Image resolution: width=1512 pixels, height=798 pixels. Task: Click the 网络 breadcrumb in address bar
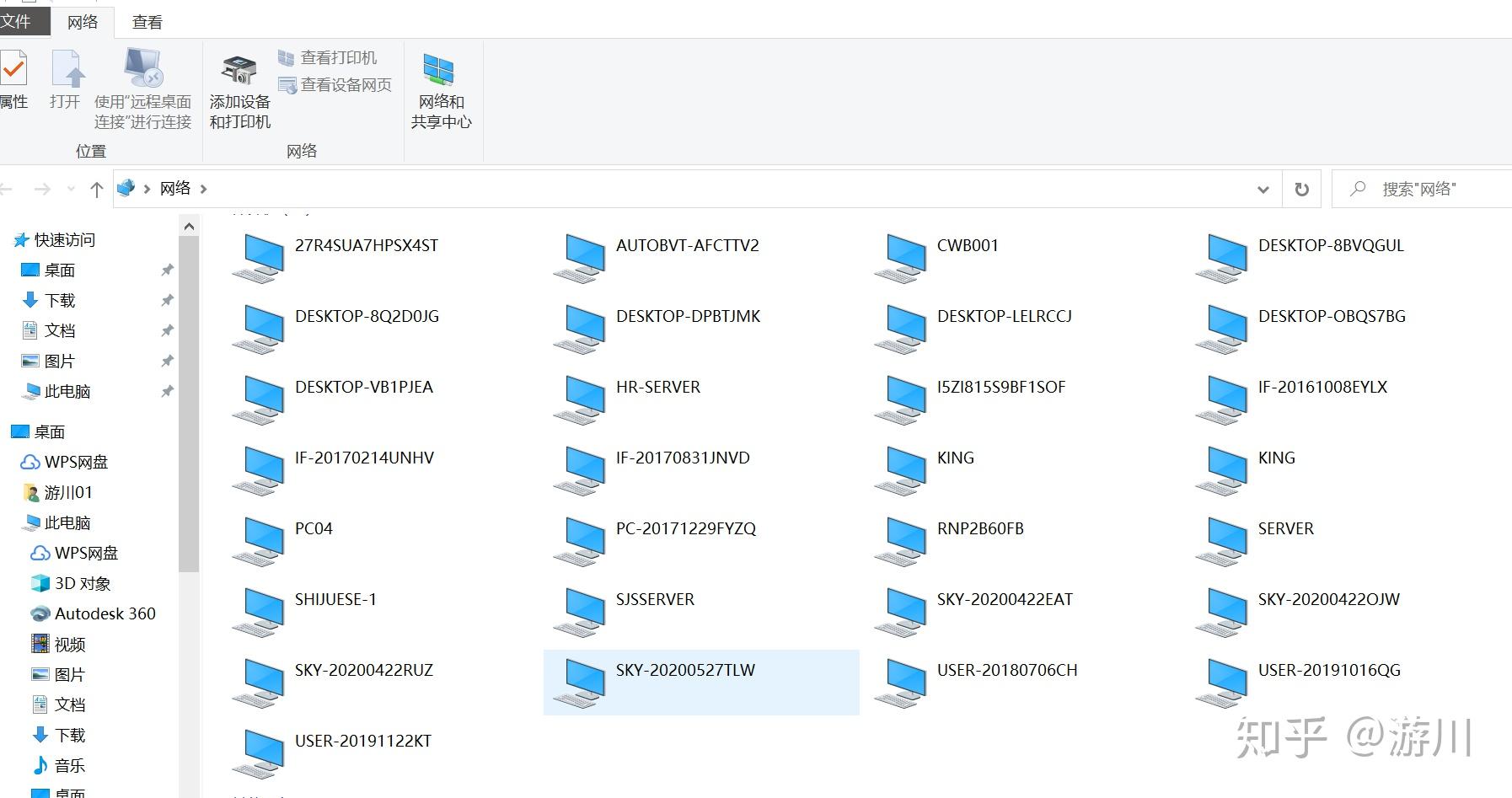pos(175,188)
